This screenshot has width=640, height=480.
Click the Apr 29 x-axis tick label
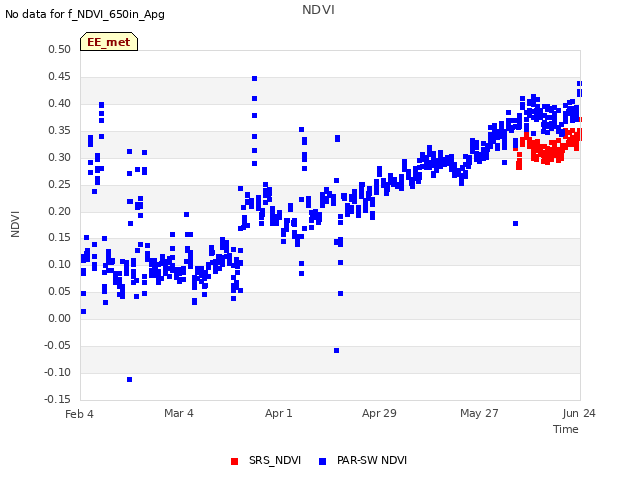pyautogui.click(x=379, y=413)
